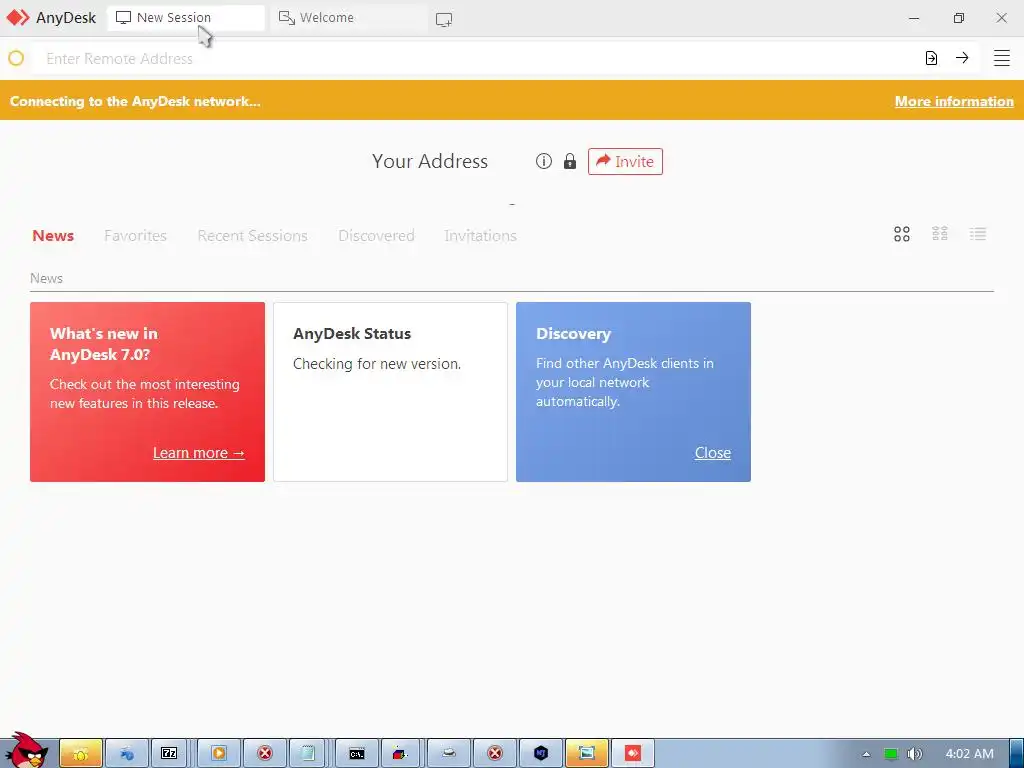Click 'Connecting to the AnyDesk network...' banner text
This screenshot has height=768, width=1024.
[135, 101]
